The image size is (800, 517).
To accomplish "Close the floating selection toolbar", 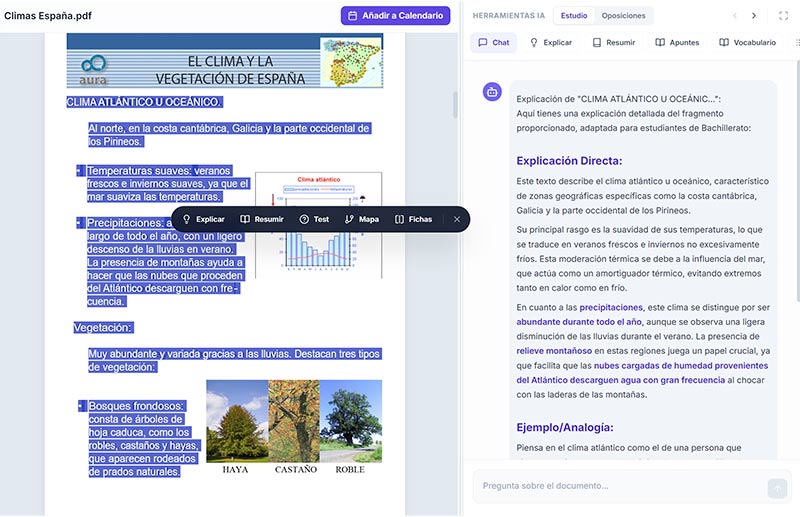I will point(457,219).
